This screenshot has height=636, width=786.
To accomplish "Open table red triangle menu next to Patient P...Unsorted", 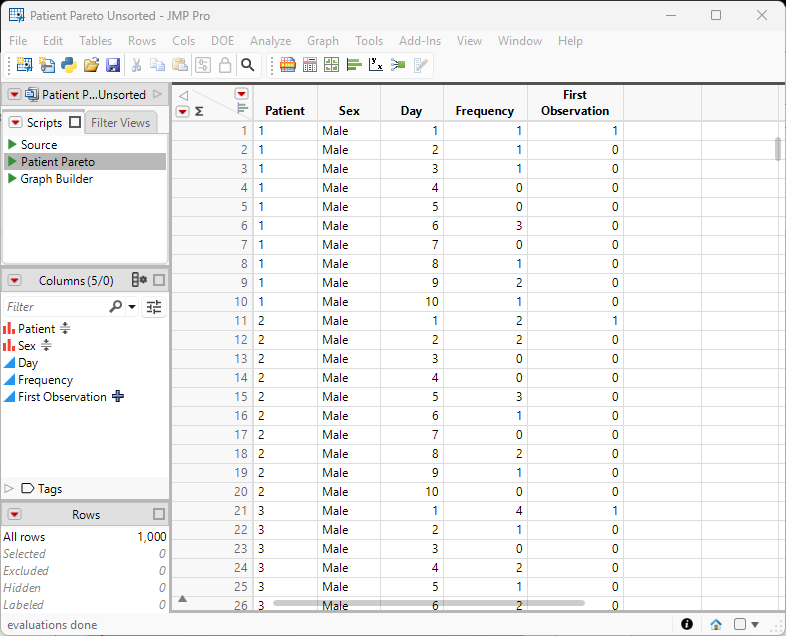I will [x=15, y=94].
